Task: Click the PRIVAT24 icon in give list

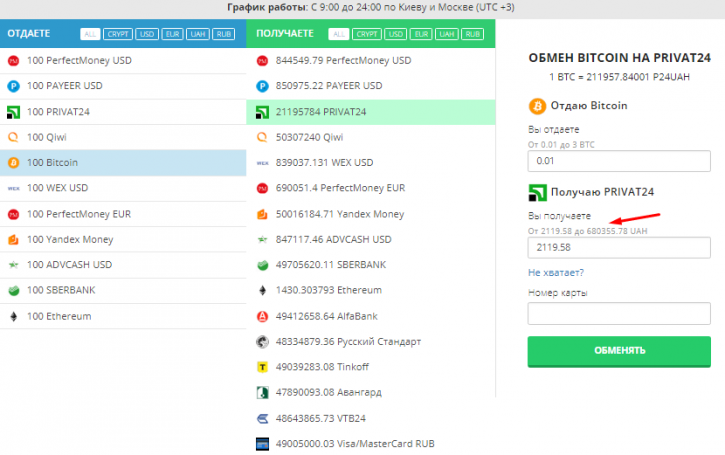Action: pos(13,112)
